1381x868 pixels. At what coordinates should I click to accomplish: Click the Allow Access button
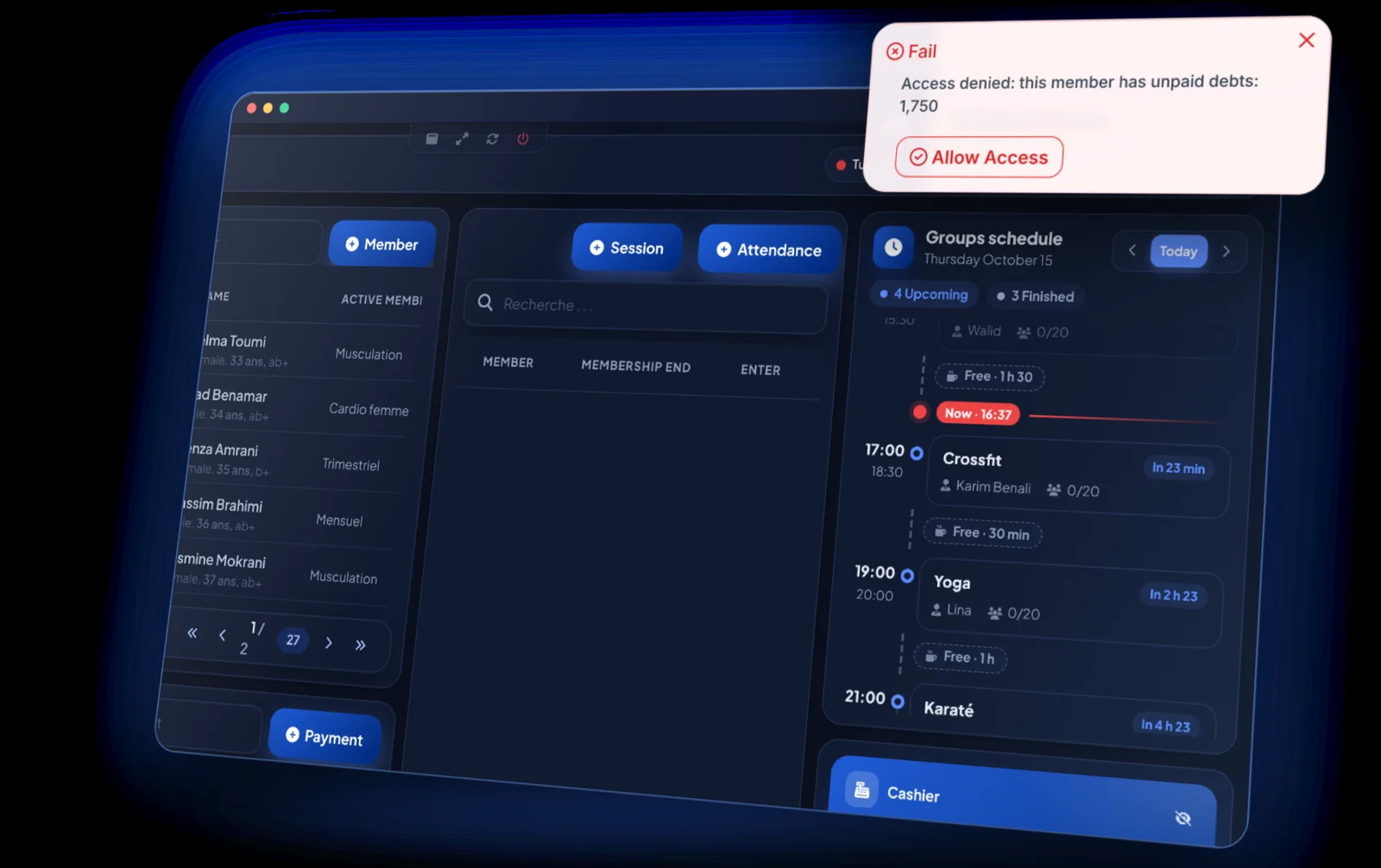[x=979, y=157]
